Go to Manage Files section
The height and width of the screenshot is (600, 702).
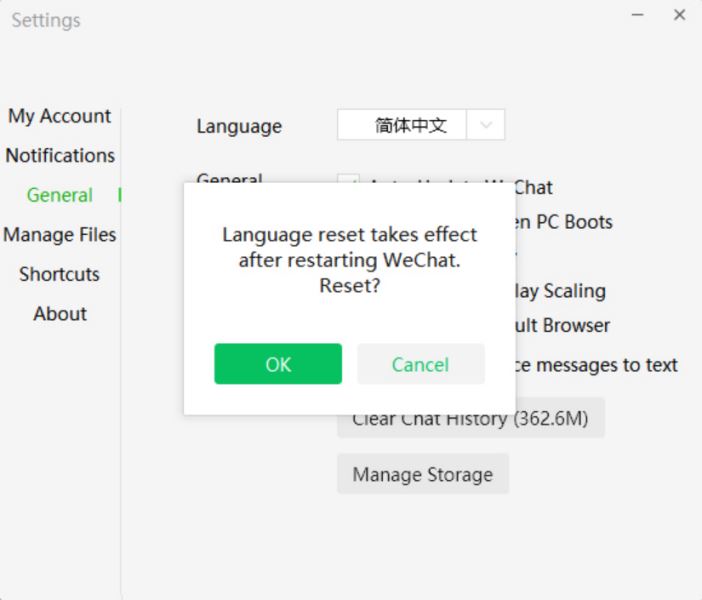60,235
